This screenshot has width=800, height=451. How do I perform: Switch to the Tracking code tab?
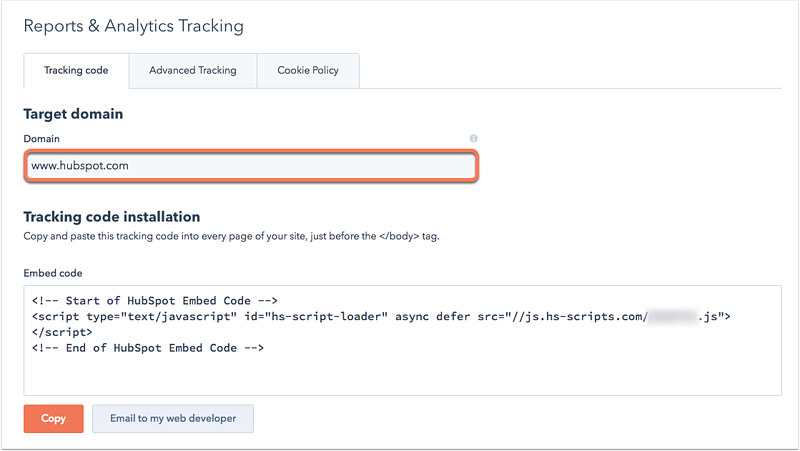[x=75, y=71]
